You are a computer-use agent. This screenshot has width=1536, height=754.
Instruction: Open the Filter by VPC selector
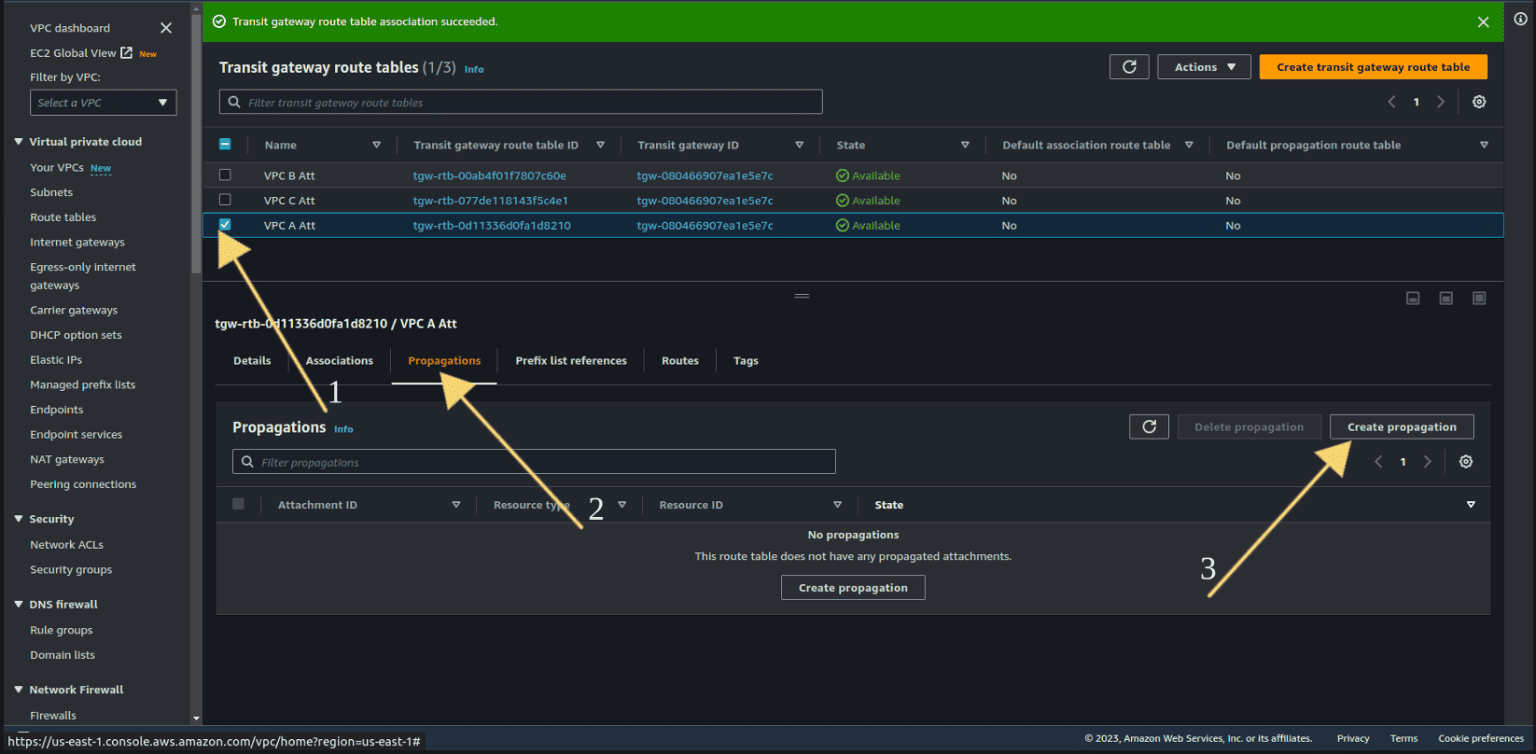103,102
